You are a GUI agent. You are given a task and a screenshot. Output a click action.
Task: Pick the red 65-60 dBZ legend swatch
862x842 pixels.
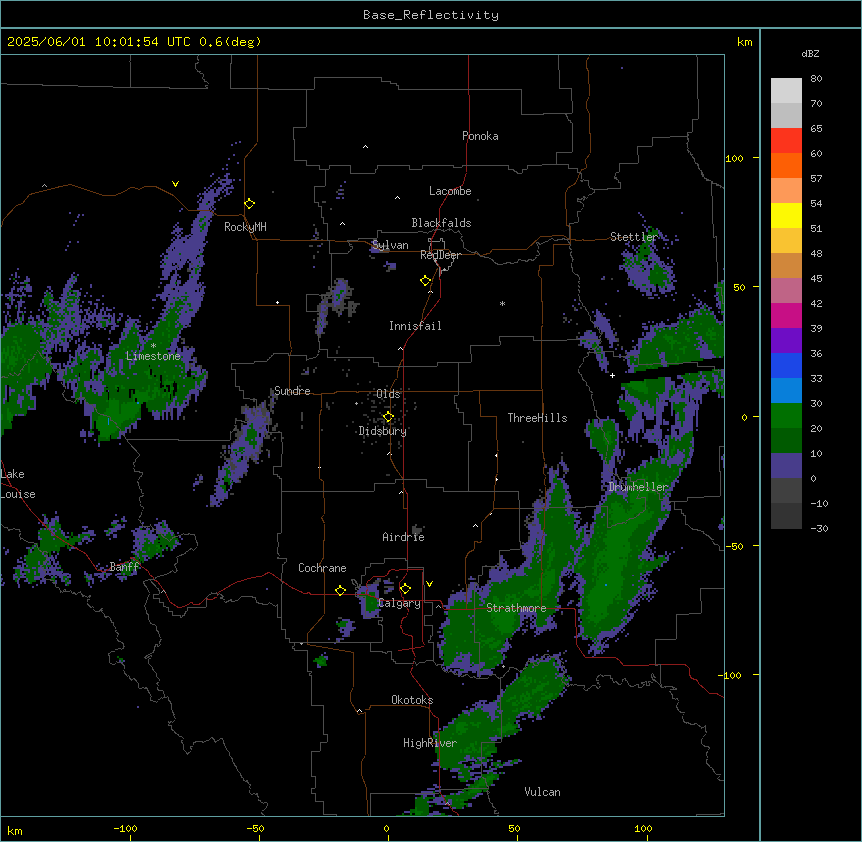tap(786, 141)
